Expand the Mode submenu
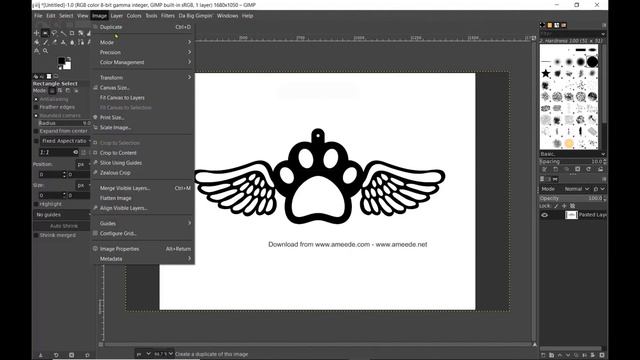The height and width of the screenshot is (360, 640). coord(144,42)
